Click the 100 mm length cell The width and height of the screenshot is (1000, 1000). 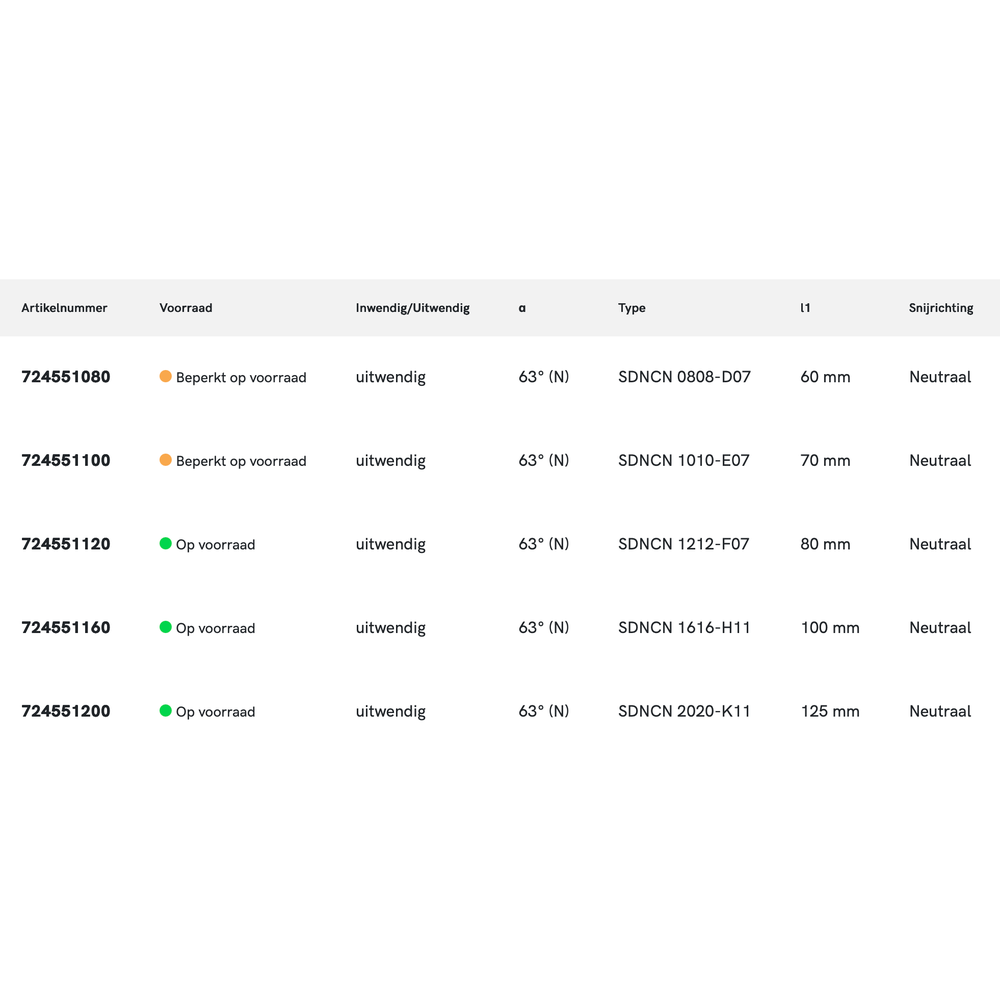(830, 628)
